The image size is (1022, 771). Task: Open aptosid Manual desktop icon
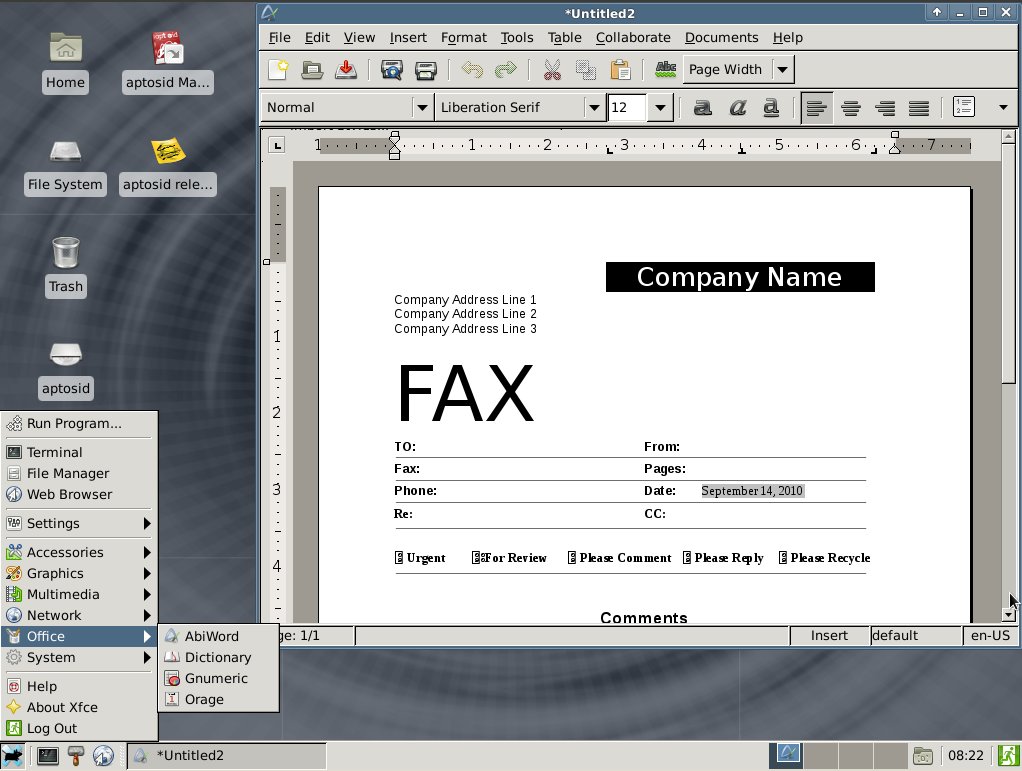(x=168, y=62)
